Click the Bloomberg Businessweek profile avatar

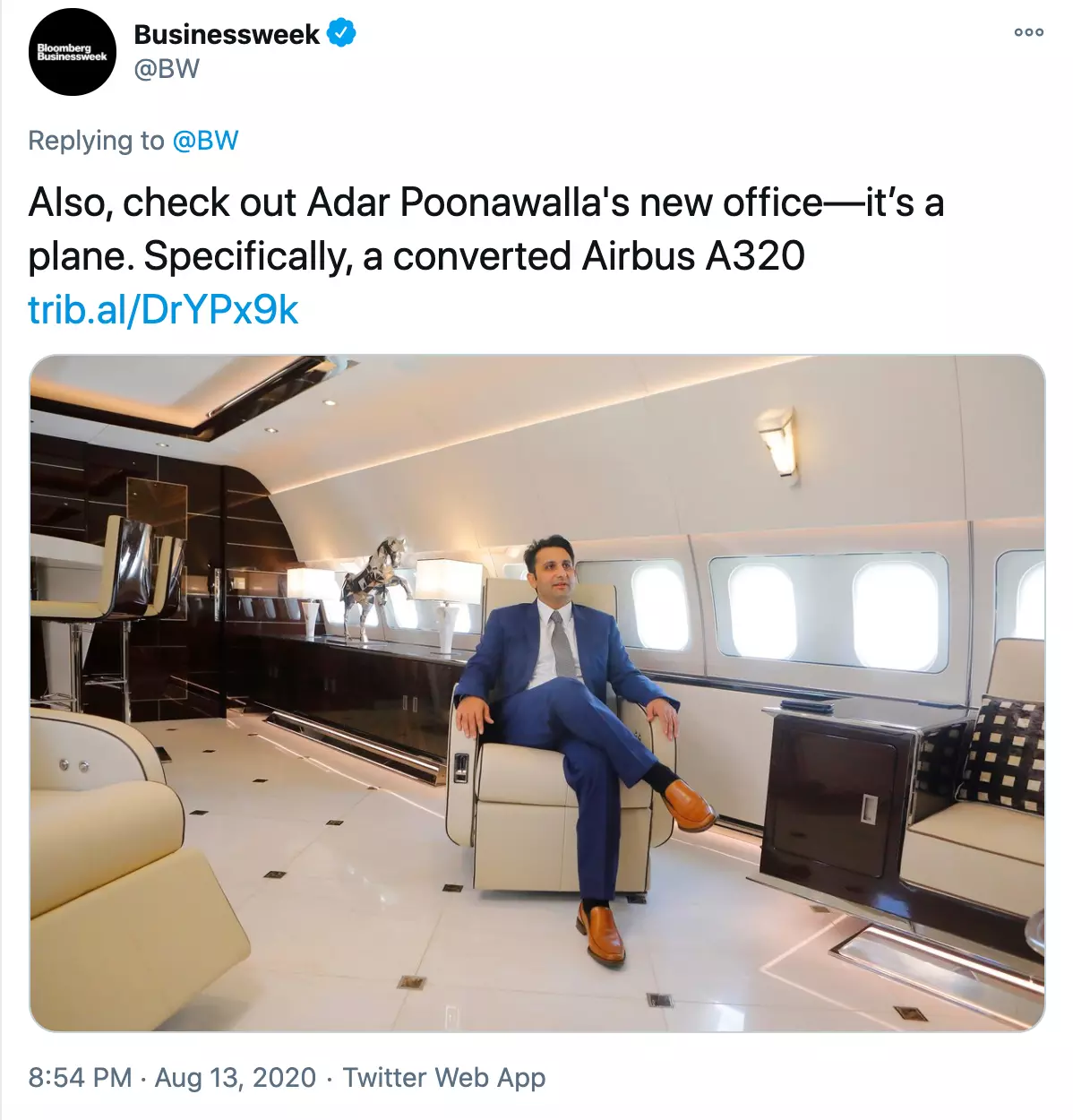[x=73, y=52]
